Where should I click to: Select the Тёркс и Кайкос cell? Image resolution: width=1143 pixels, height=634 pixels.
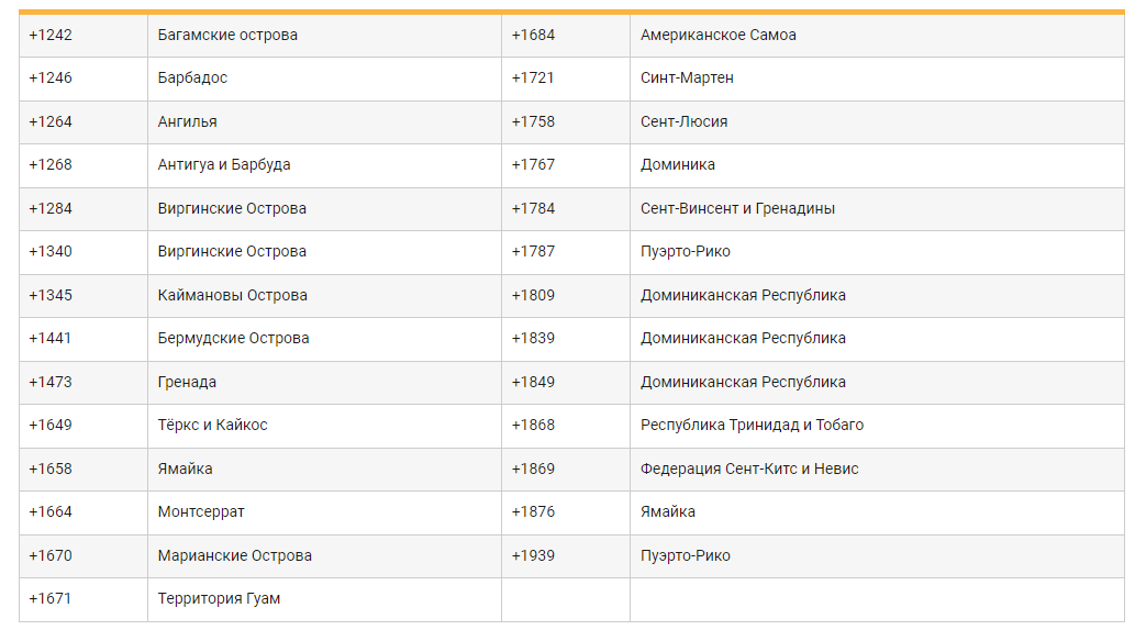pos(213,425)
